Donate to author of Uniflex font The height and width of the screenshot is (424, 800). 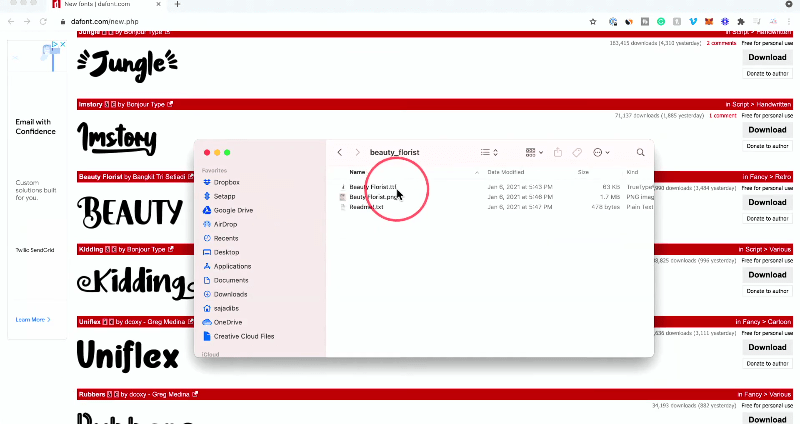(x=767, y=363)
